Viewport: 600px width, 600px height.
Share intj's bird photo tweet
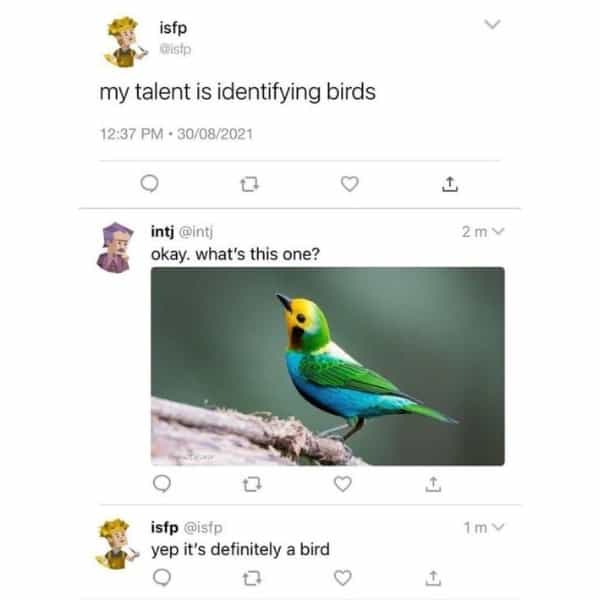[x=433, y=484]
